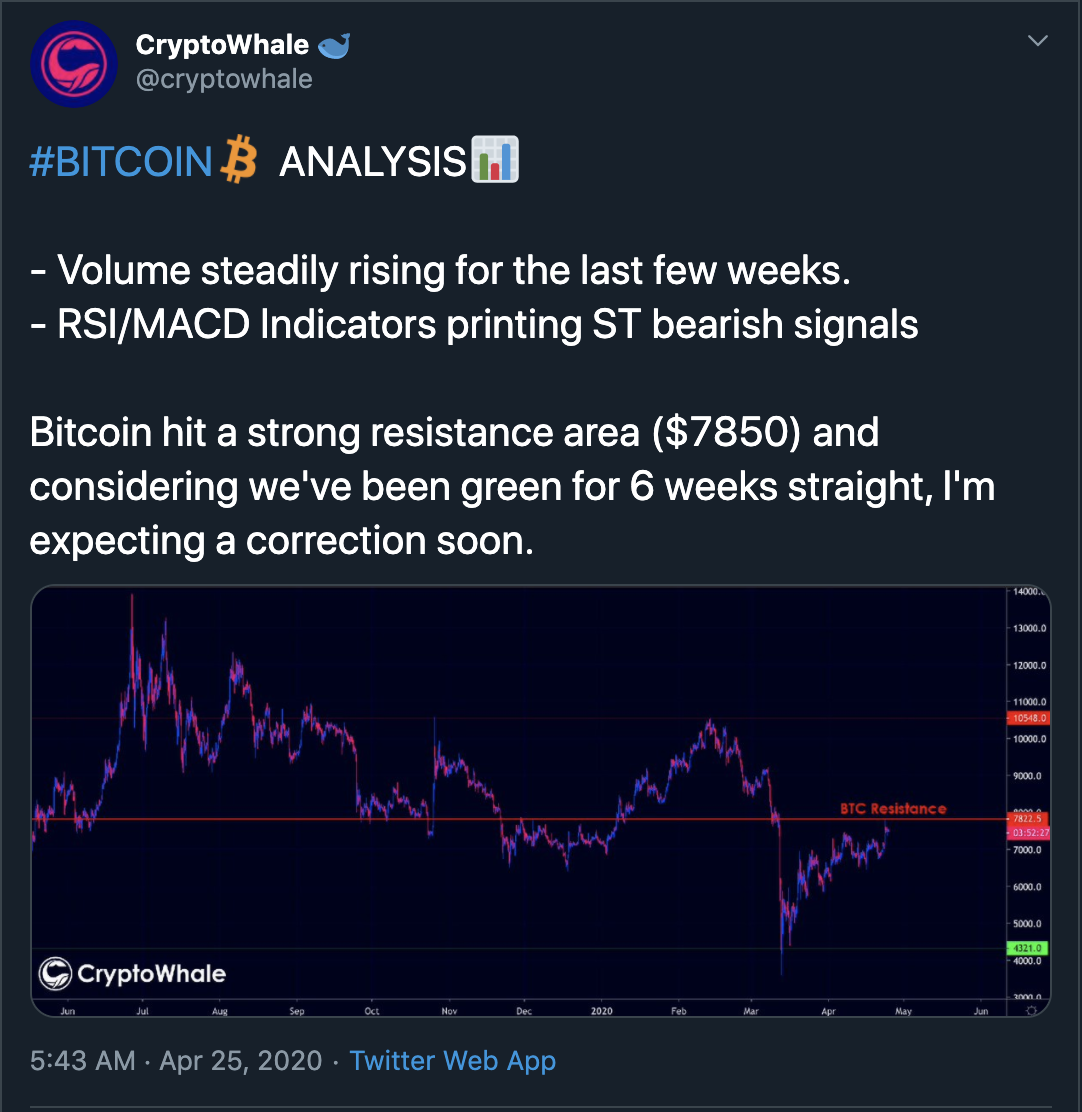This screenshot has width=1082, height=1112.
Task: Click the green 4321.0 price label
Action: pyautogui.click(x=1028, y=947)
